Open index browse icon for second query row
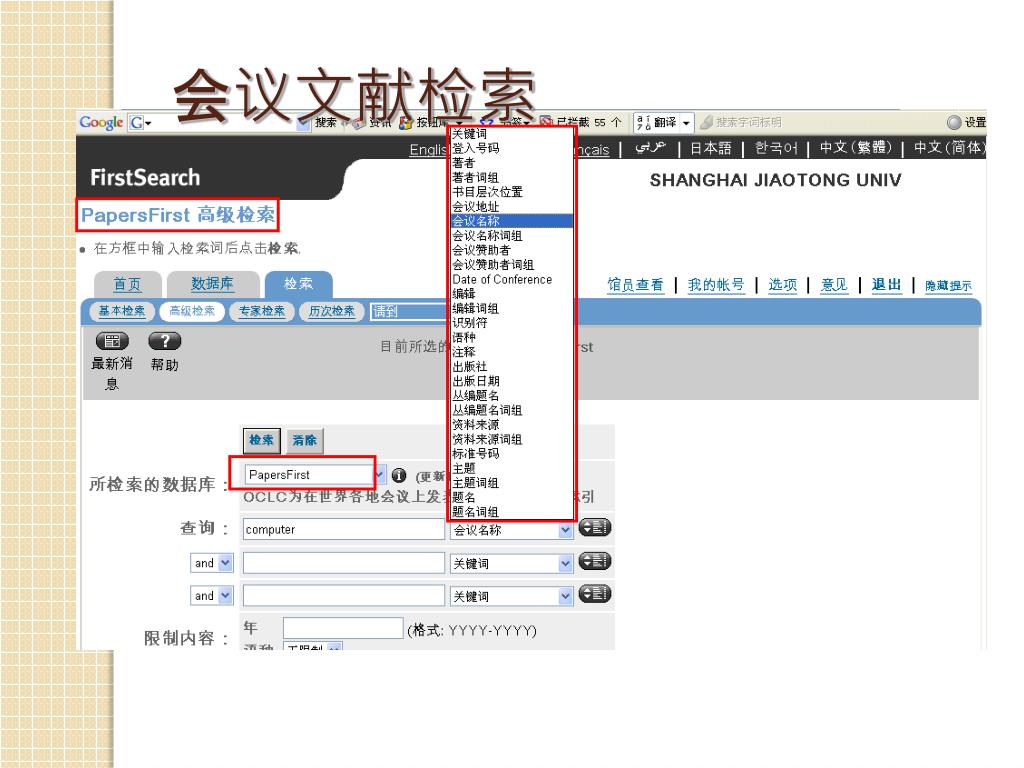Viewport: 1024px width, 768px height. point(594,561)
